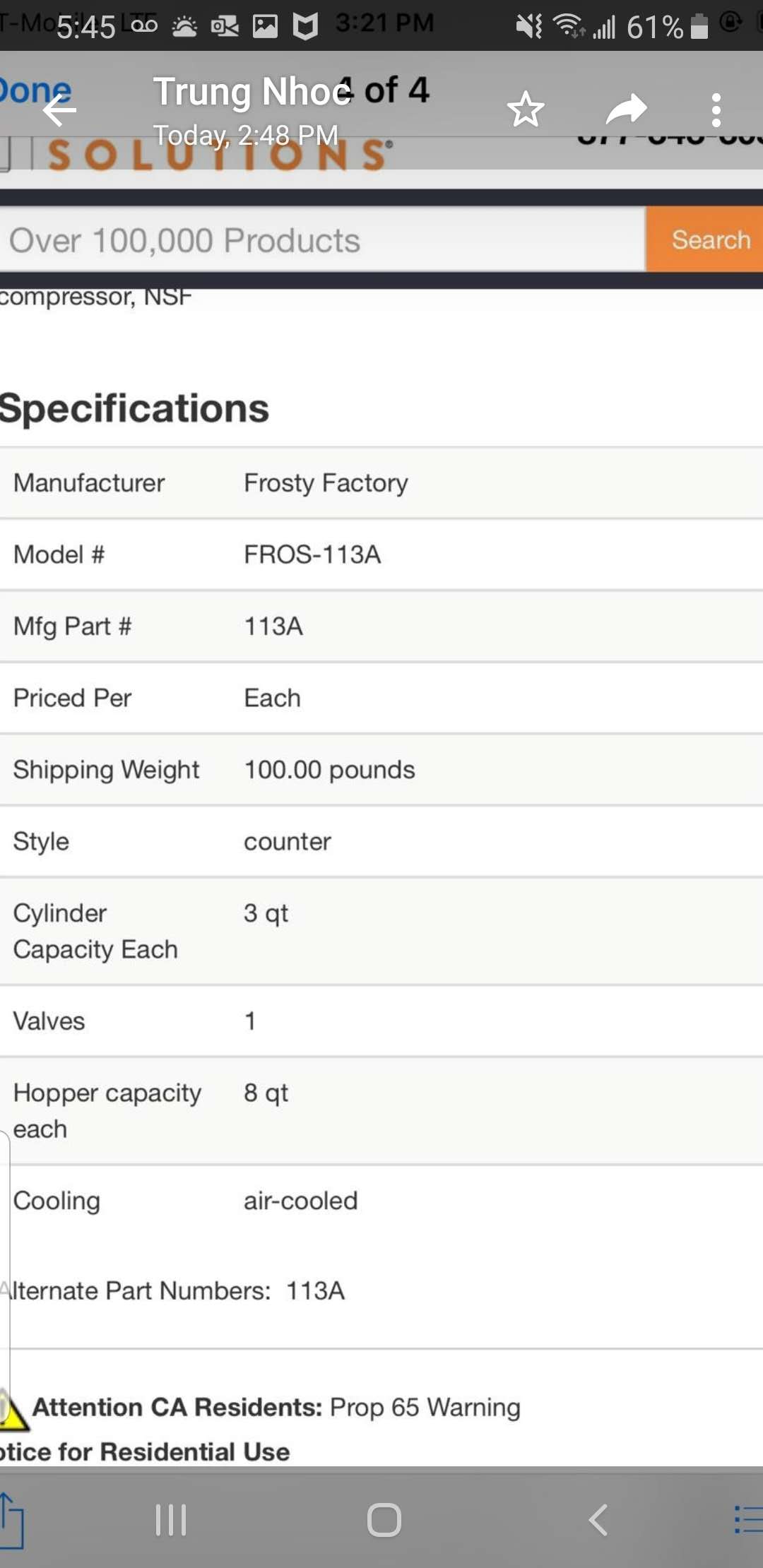Tap the picture notification icon in the status bar

tap(265, 27)
